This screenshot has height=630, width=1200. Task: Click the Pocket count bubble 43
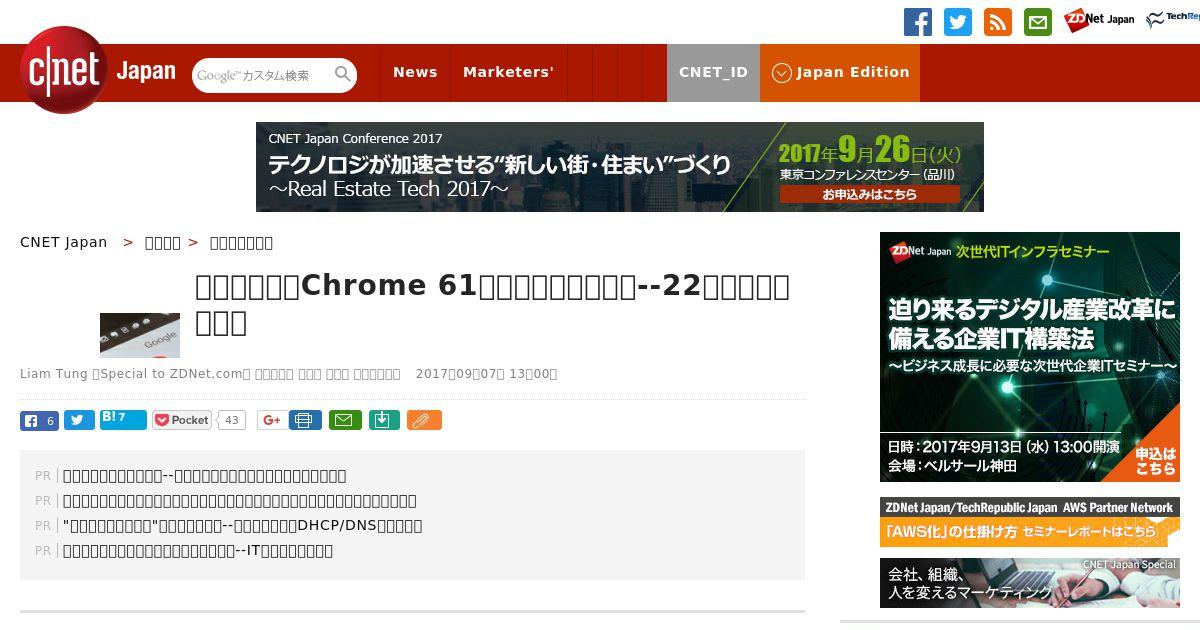(231, 420)
